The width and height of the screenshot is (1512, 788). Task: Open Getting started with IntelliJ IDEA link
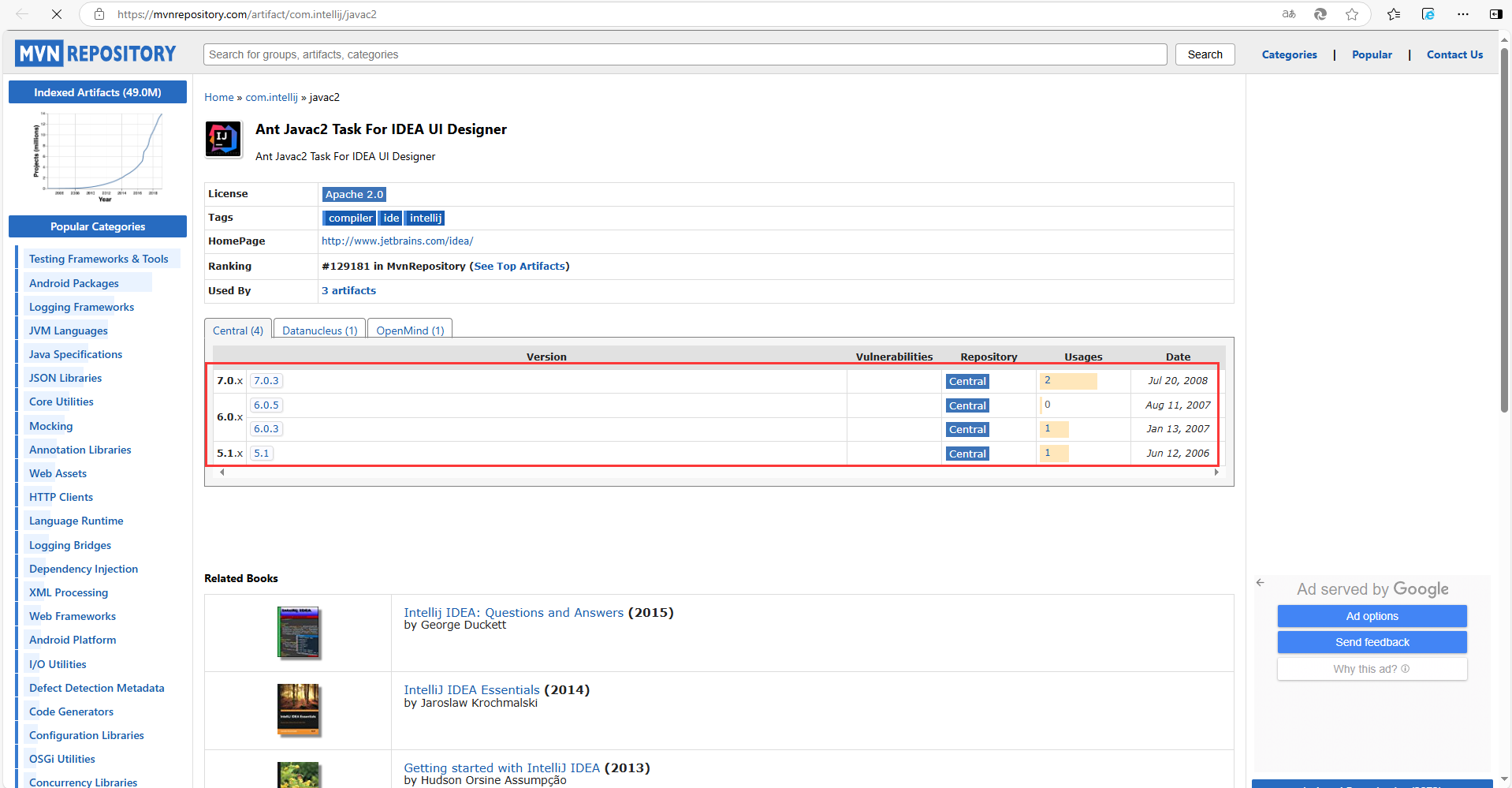click(501, 767)
